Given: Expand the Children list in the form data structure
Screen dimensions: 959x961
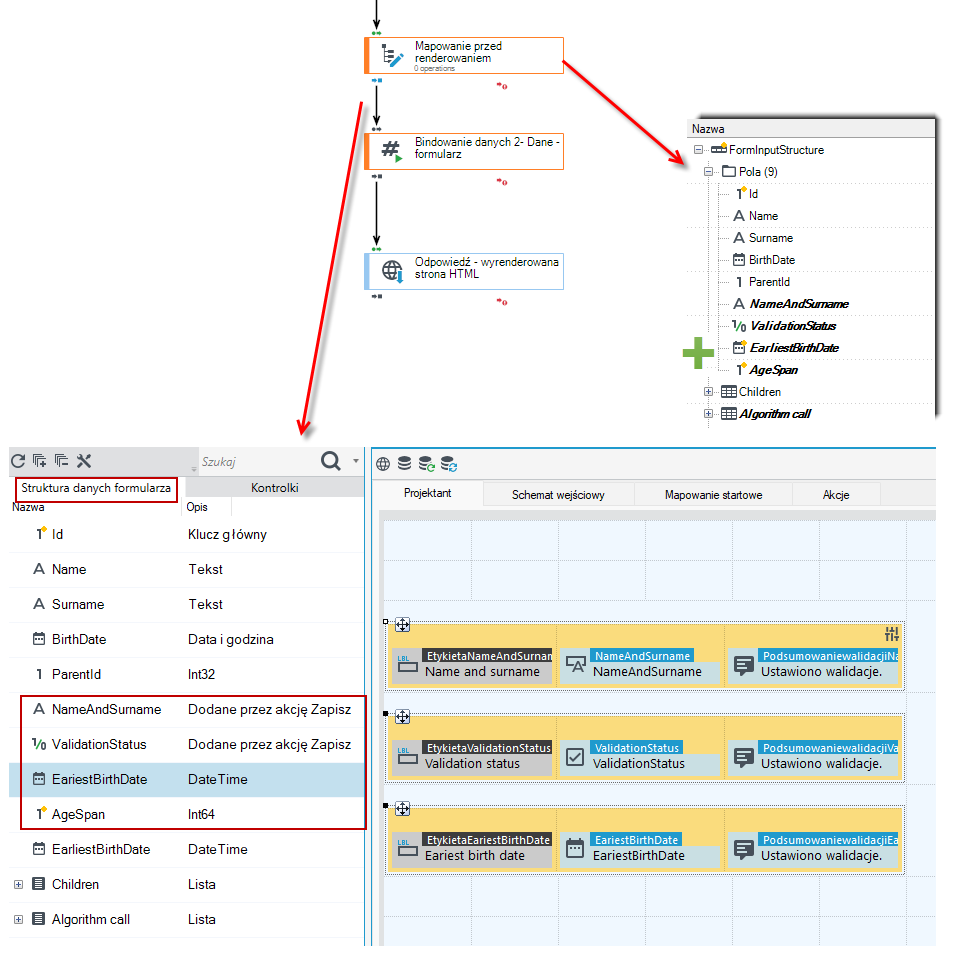Looking at the screenshot, I should coord(18,884).
